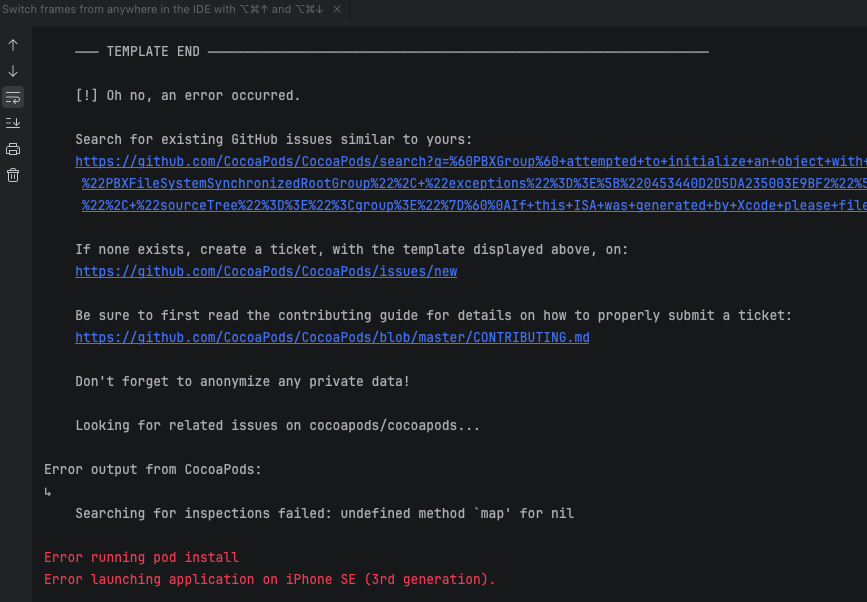Dismiss the Switch frames tip
This screenshot has height=602, width=867.
click(x=337, y=9)
